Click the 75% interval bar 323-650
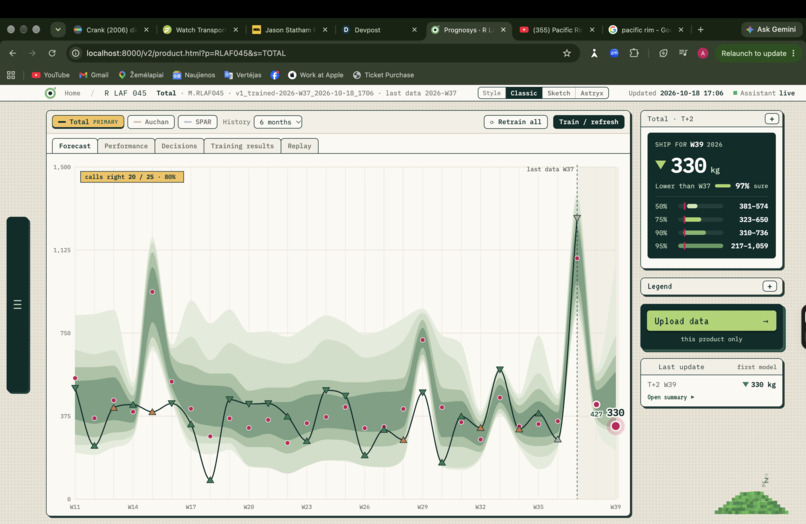 [x=703, y=220]
